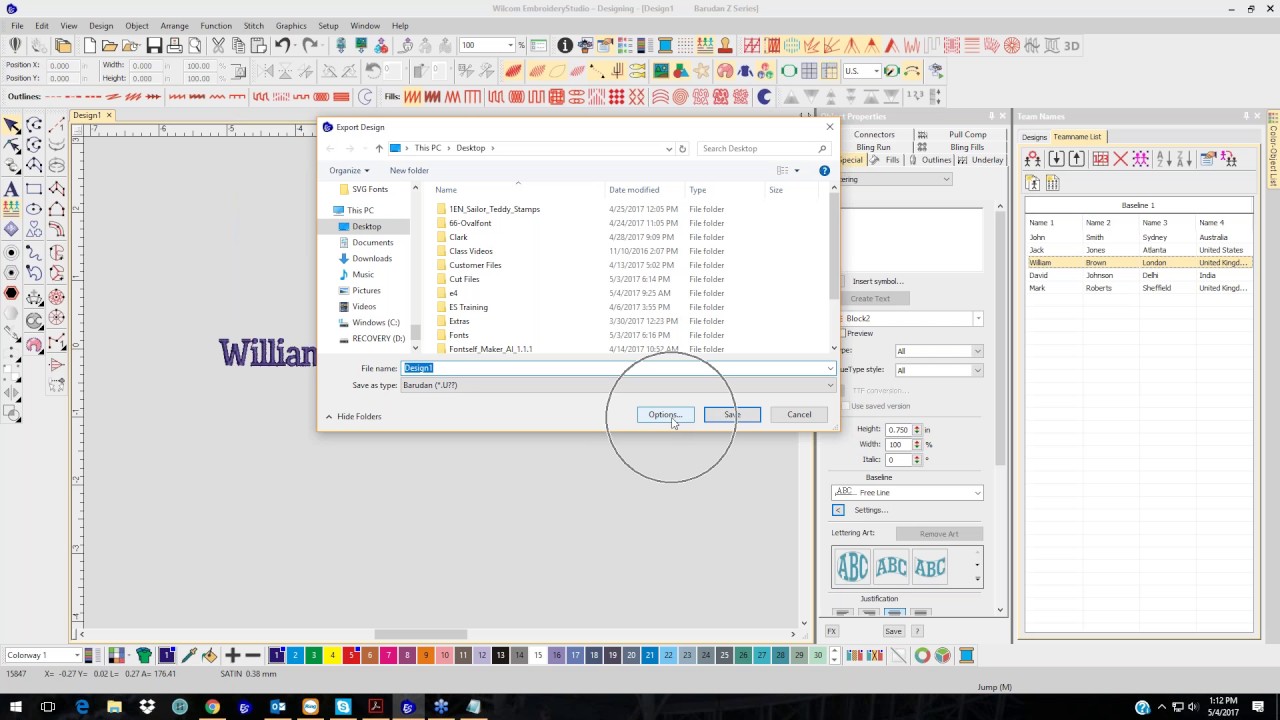Click the sort A-Z ascending icon
The width and height of the screenshot is (1280, 720).
point(1164,159)
